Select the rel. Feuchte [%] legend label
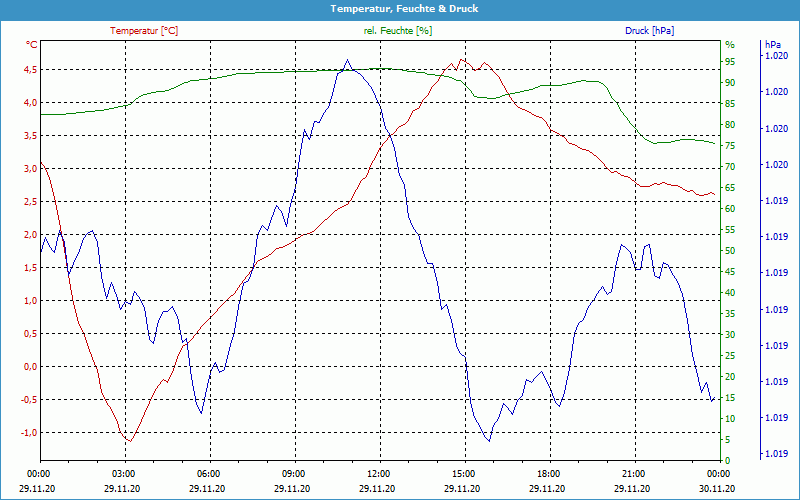 pyautogui.click(x=398, y=31)
